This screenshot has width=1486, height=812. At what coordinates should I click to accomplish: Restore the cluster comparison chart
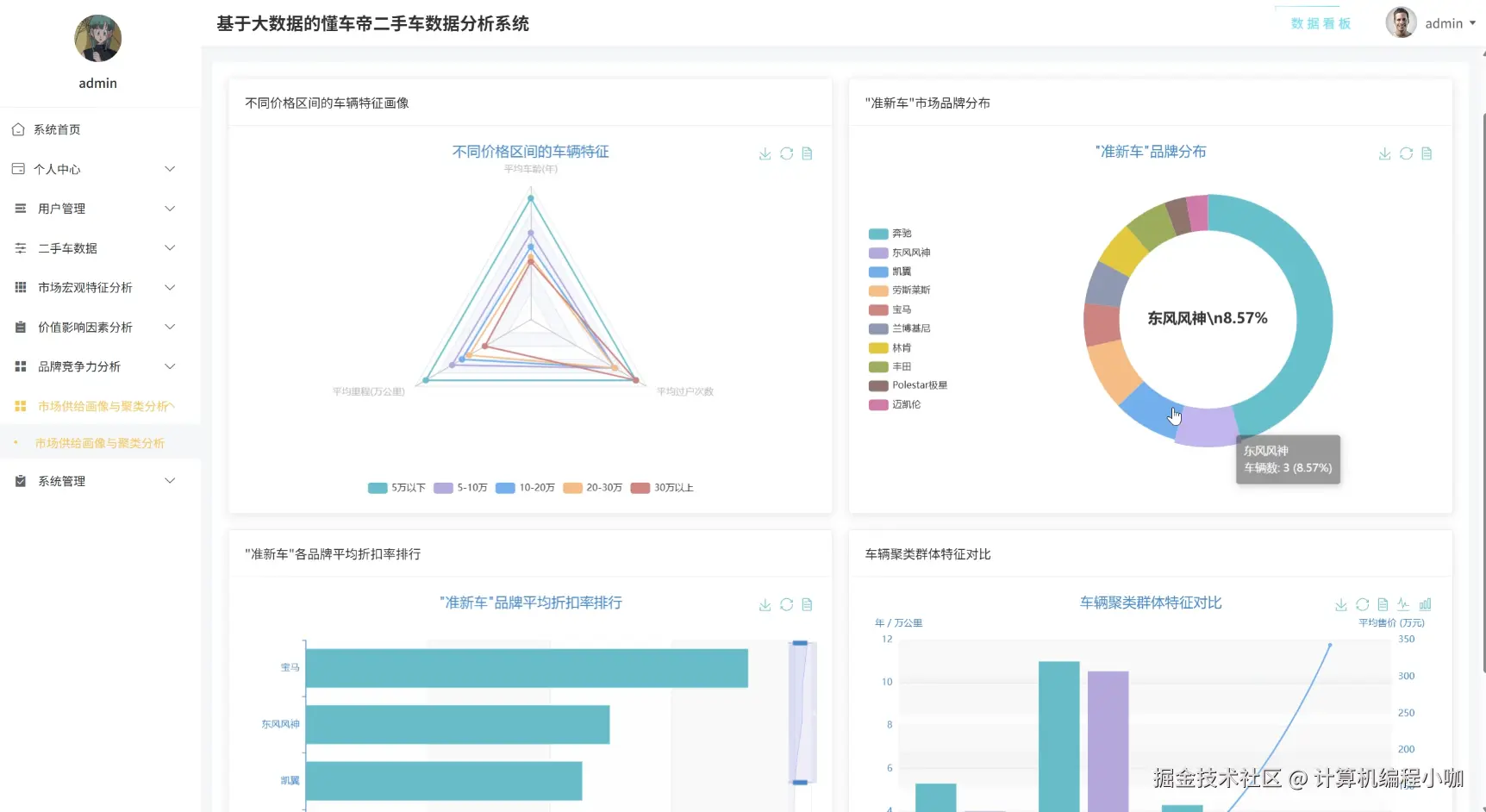pyautogui.click(x=1362, y=604)
